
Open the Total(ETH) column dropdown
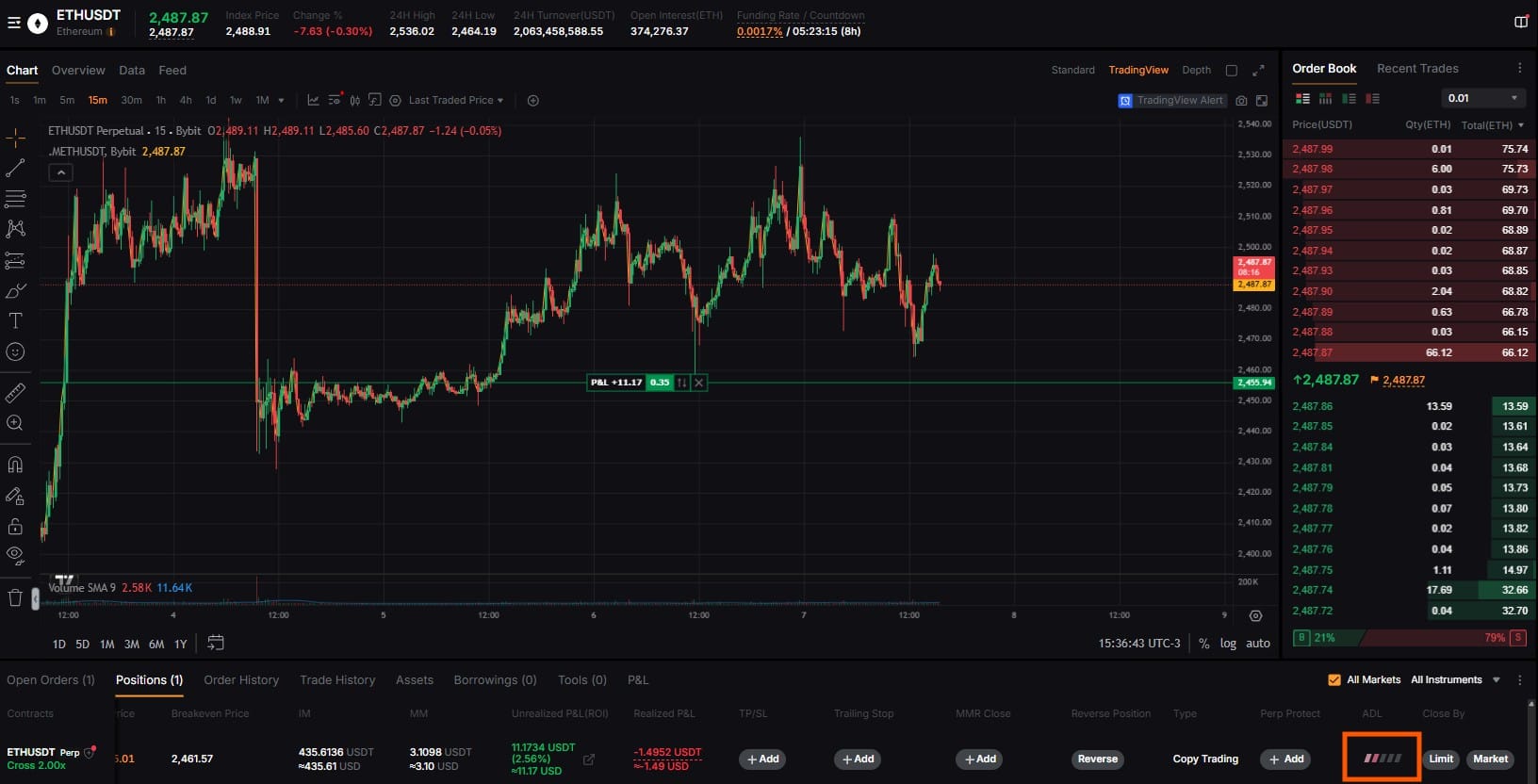pos(1493,125)
